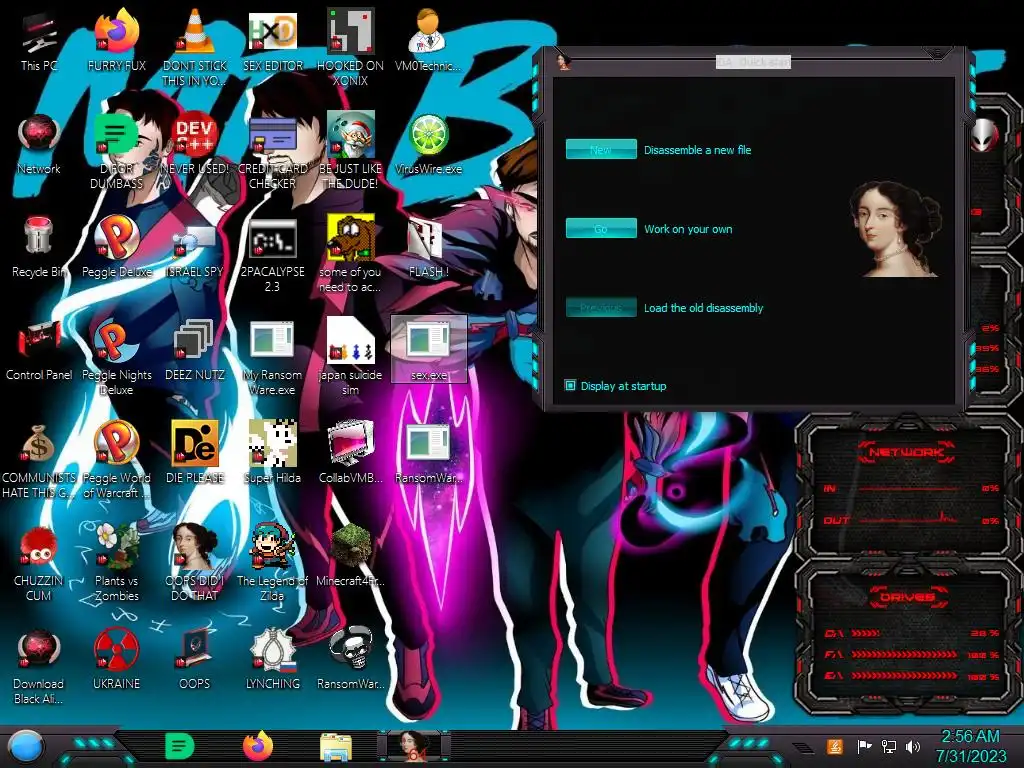
Task: Select the some of you need to ac... dog icon
Action: coord(350,238)
